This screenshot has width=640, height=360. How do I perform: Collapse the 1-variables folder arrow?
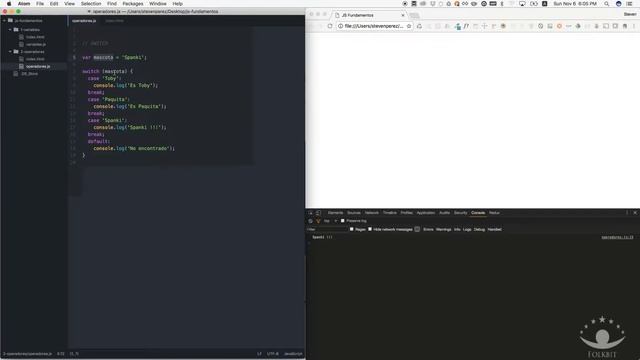(x=10, y=30)
